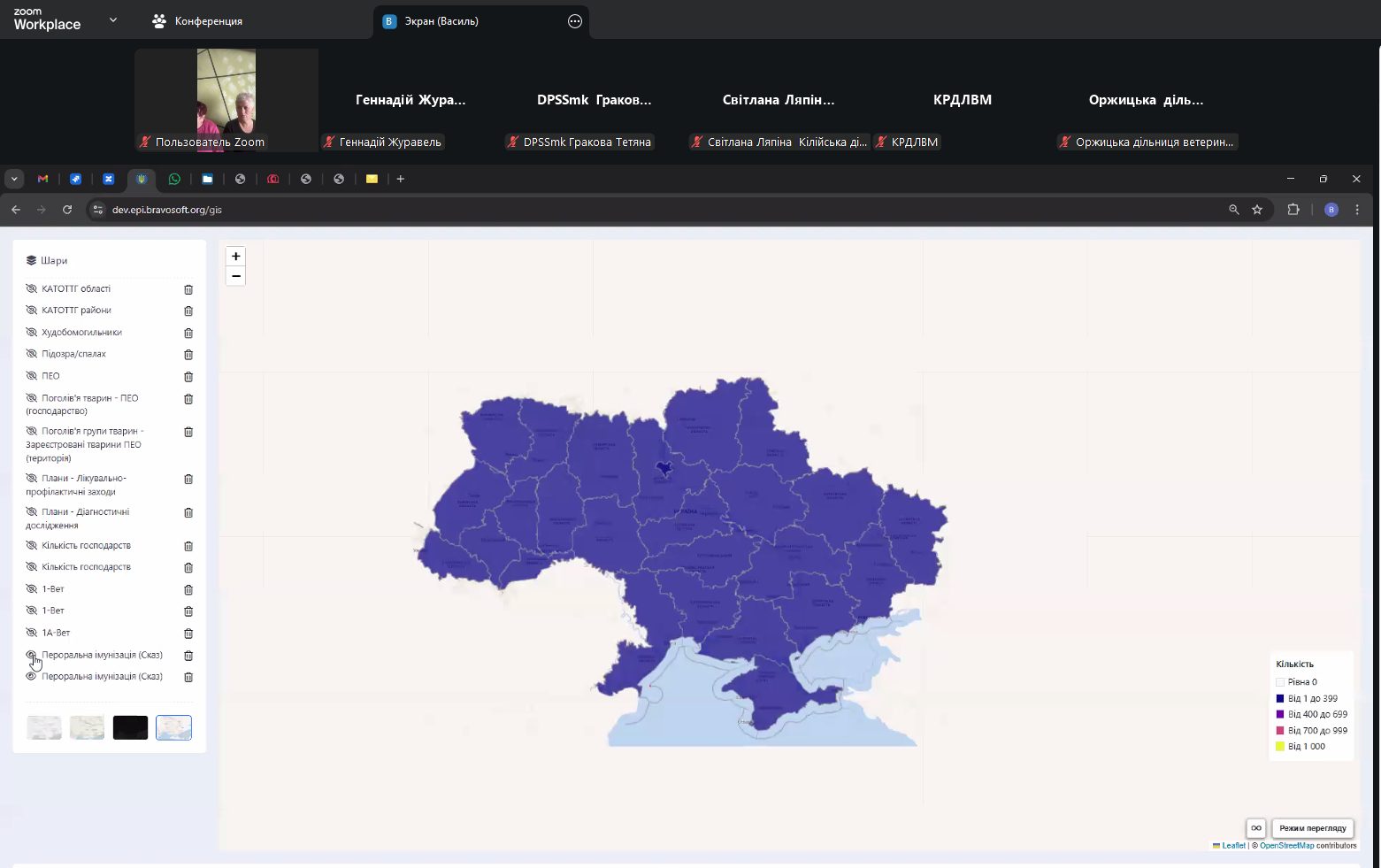Delete the КАТОТТГ області layer

[x=188, y=289]
